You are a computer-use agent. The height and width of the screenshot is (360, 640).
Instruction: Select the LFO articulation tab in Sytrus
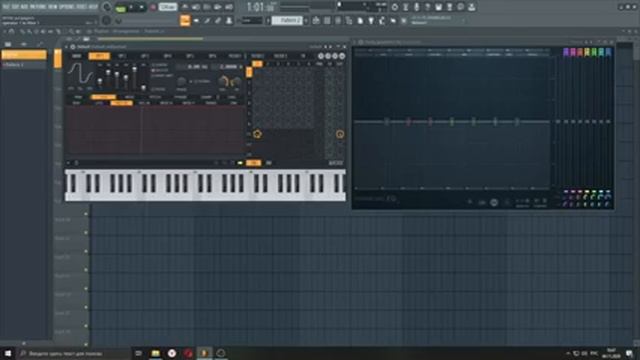pyautogui.click(x=99, y=103)
